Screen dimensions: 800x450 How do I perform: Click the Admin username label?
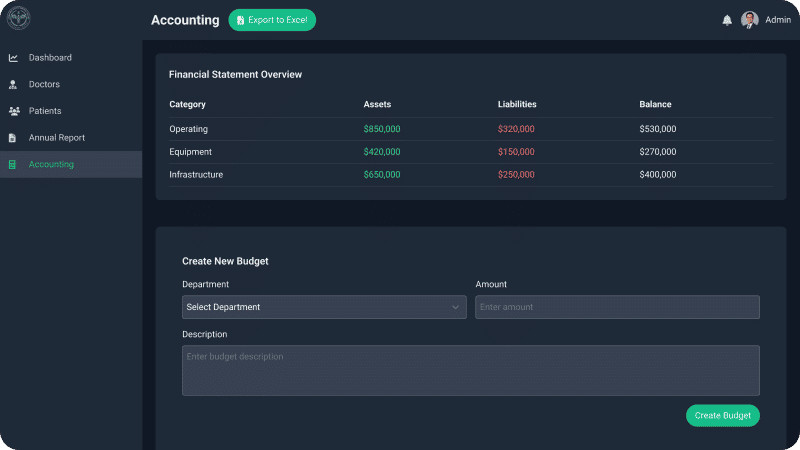coord(778,20)
